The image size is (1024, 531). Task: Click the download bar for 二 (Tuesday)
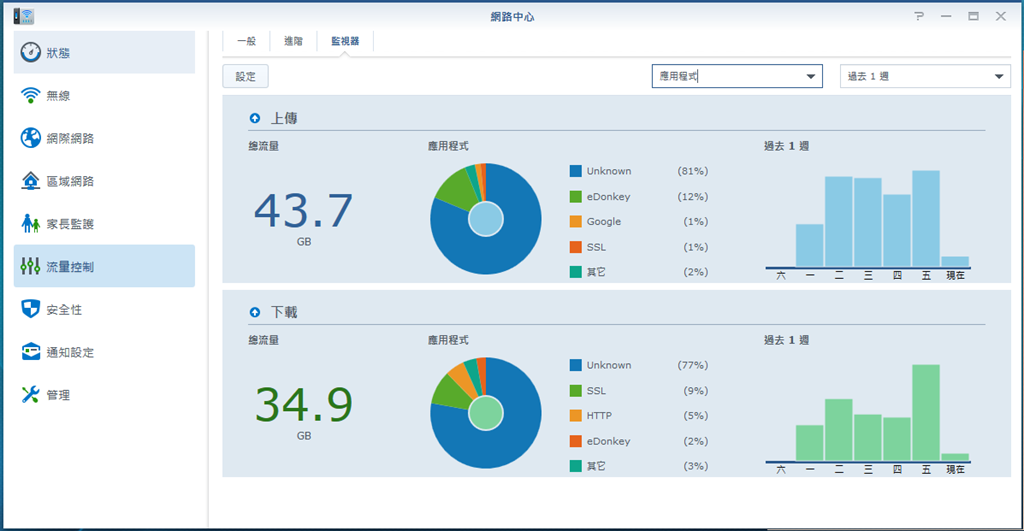pos(839,430)
